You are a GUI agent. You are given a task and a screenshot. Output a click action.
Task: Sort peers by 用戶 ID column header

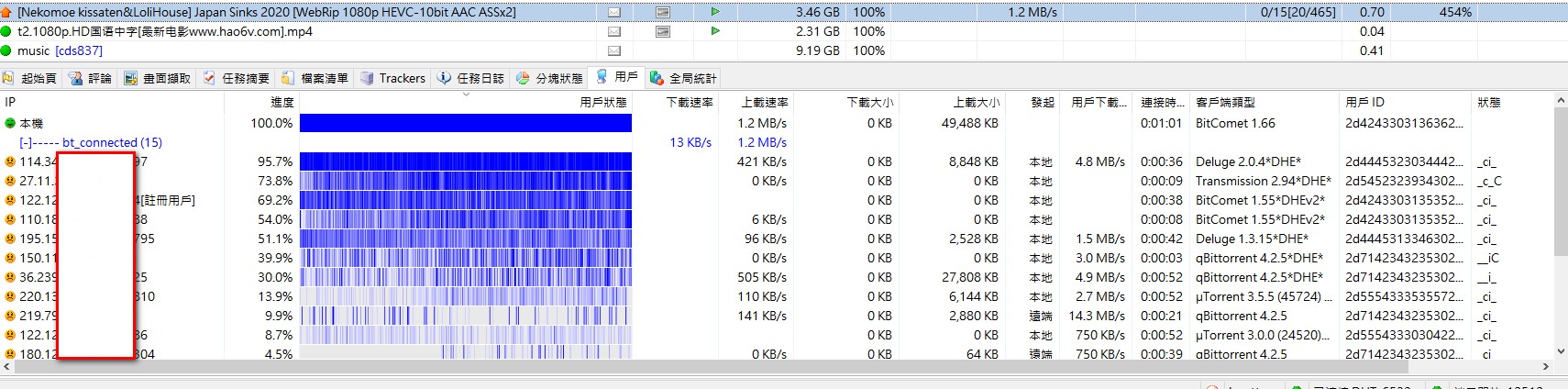(x=1407, y=102)
